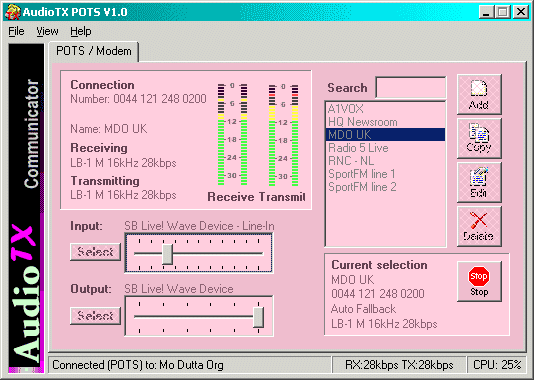Click the Transmit level meter
This screenshot has width=534, height=380.
point(283,135)
